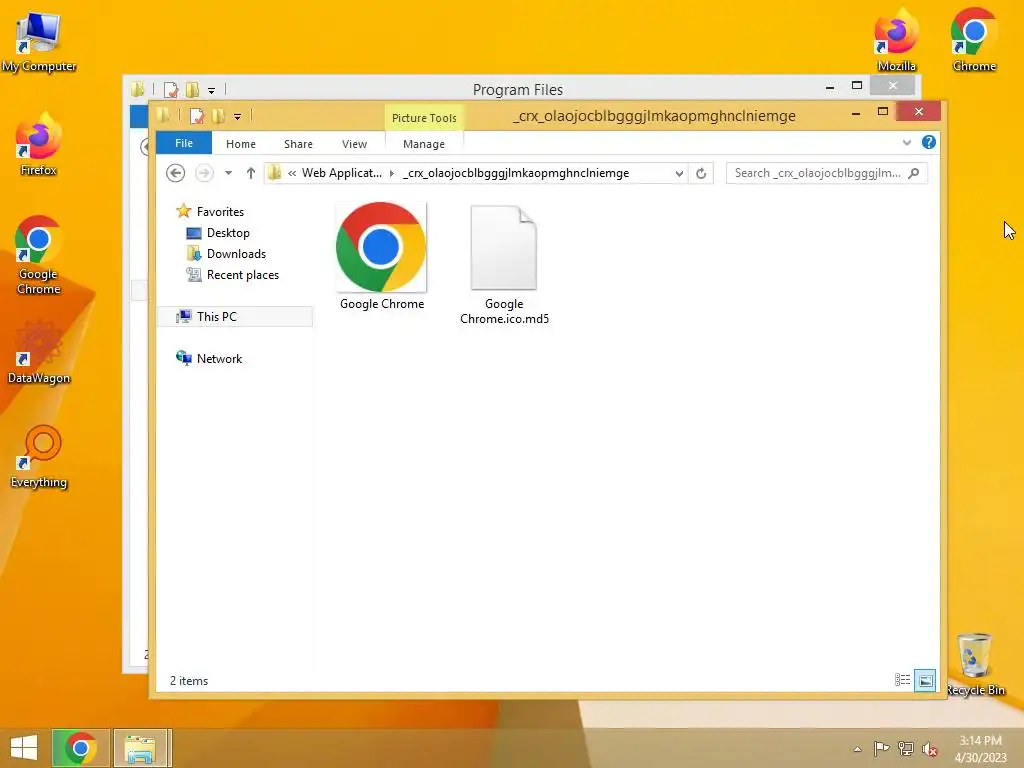Open Google Chrome desktop shortcut
Image resolution: width=1024 pixels, height=768 pixels.
pyautogui.click(x=39, y=256)
